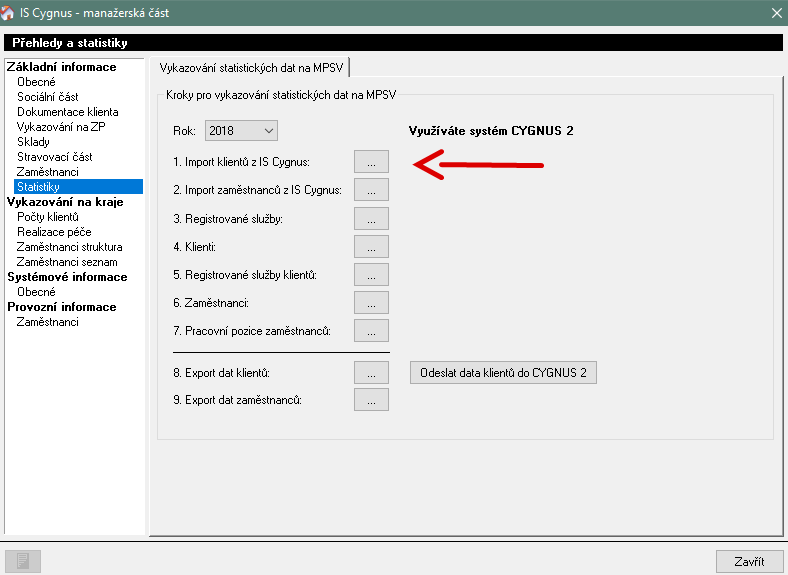Open step 6 Zaměstnanci ellipsis button

pos(371,303)
